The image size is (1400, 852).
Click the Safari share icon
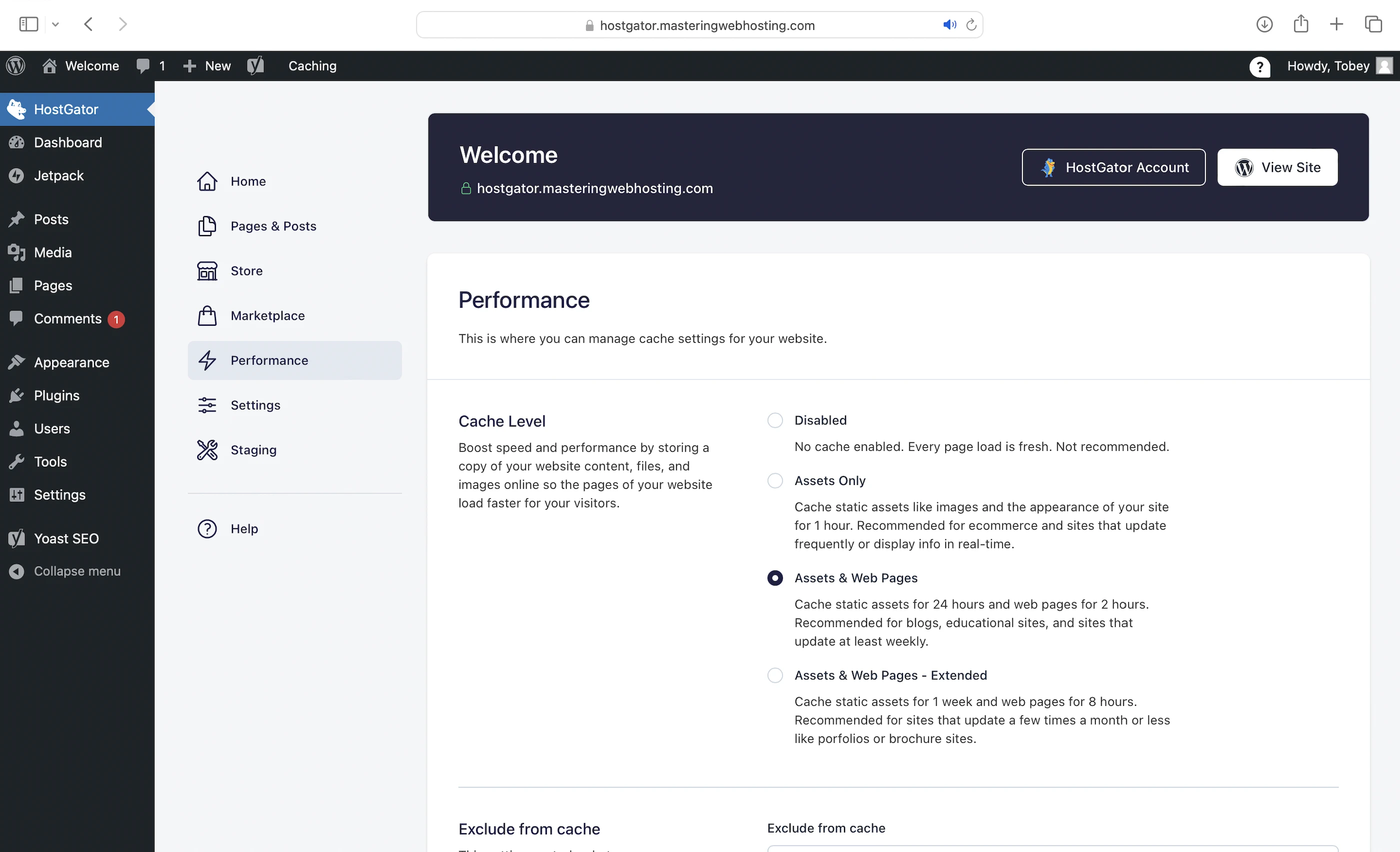(1300, 24)
